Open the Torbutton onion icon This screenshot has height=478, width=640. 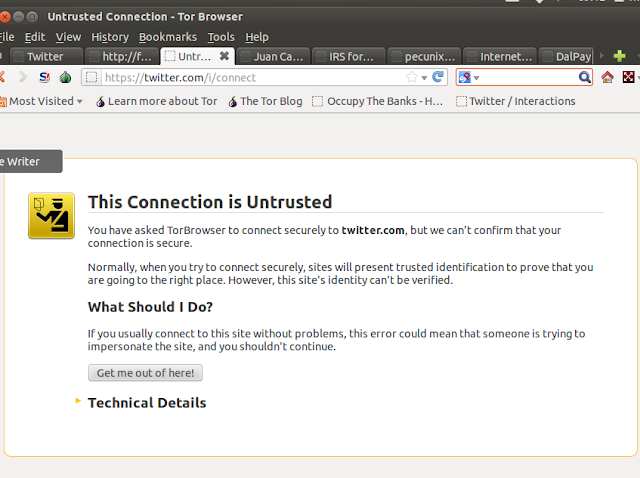(x=65, y=77)
